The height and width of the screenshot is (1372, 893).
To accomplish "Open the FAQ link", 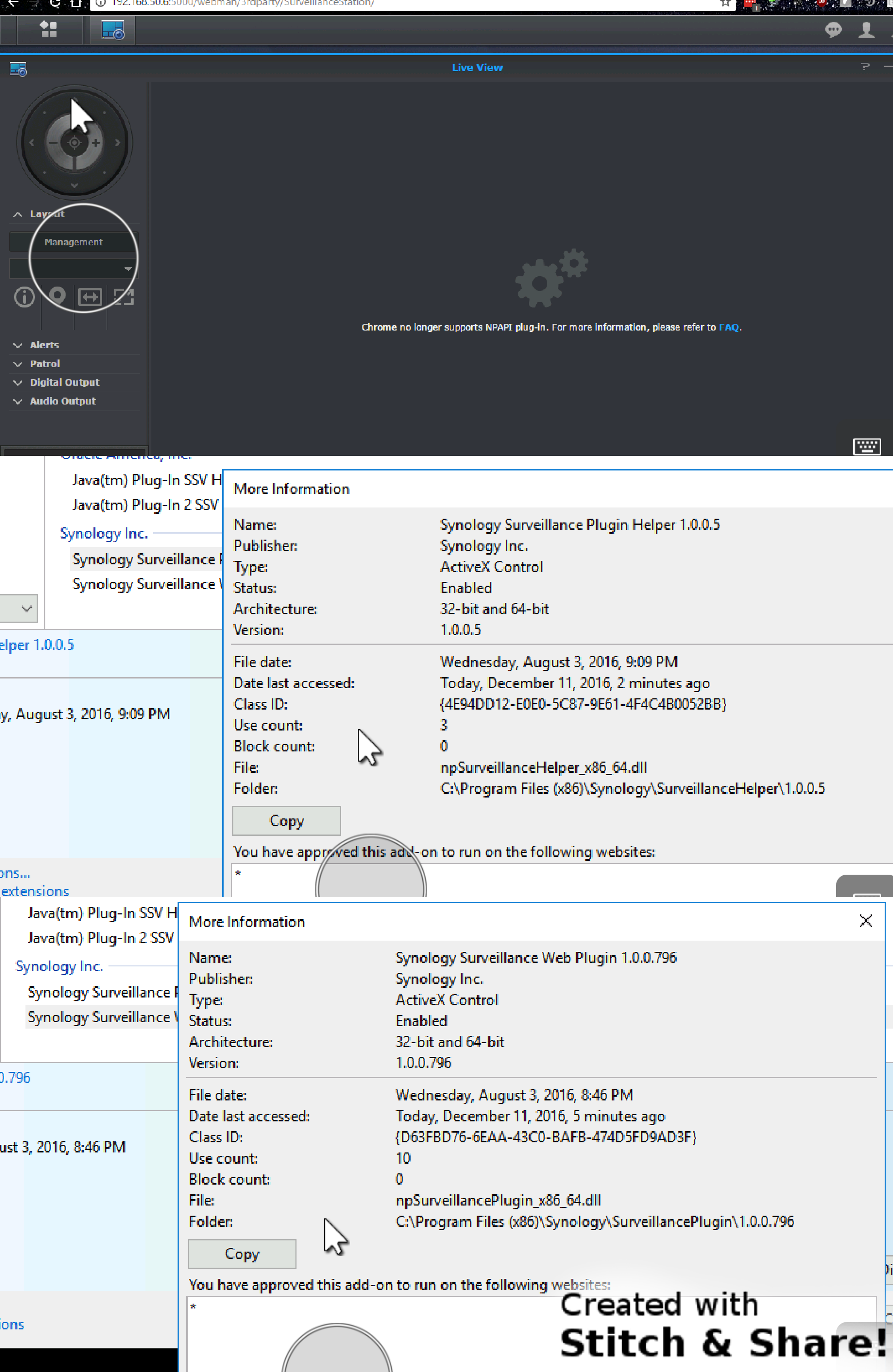I will [728, 327].
